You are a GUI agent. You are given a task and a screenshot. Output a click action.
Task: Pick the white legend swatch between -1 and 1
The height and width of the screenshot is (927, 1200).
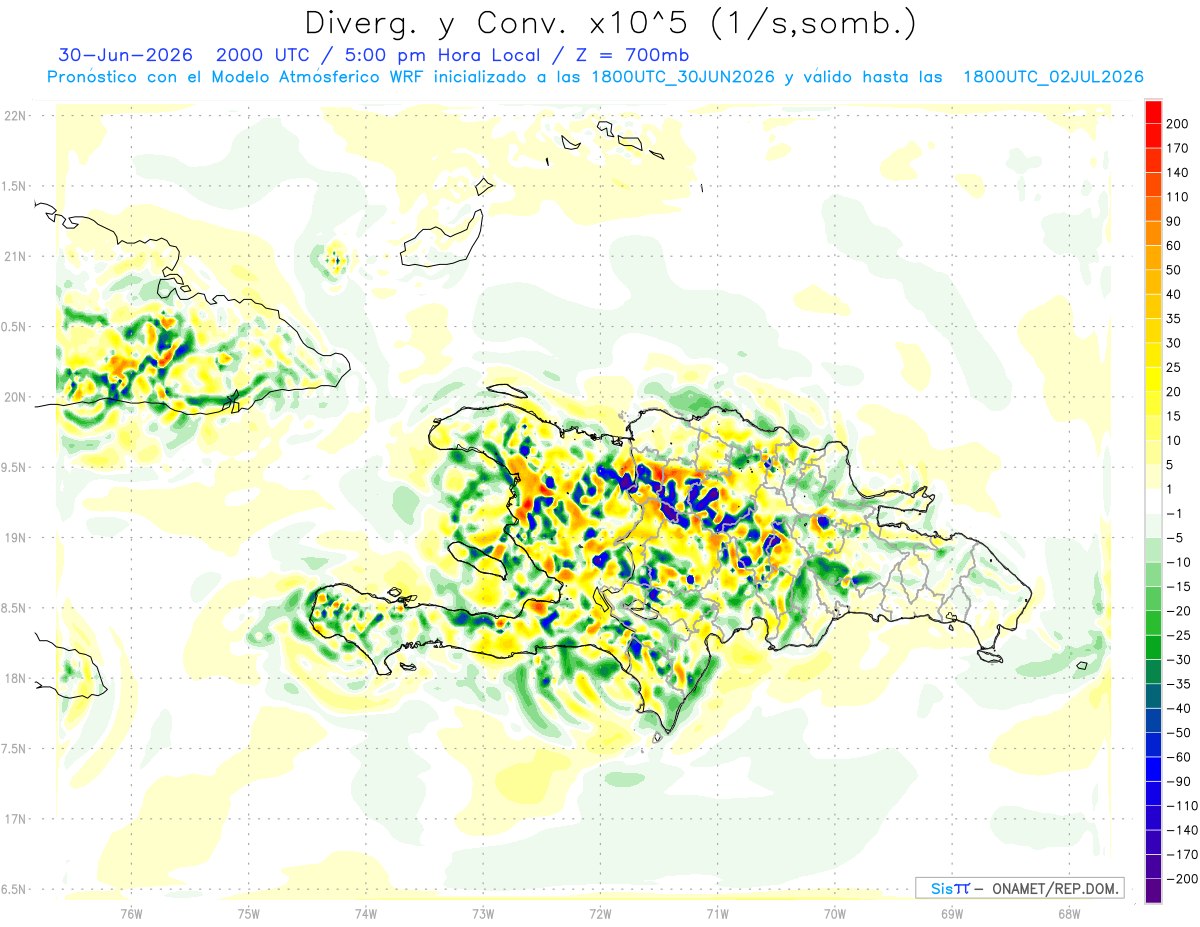tap(1153, 502)
